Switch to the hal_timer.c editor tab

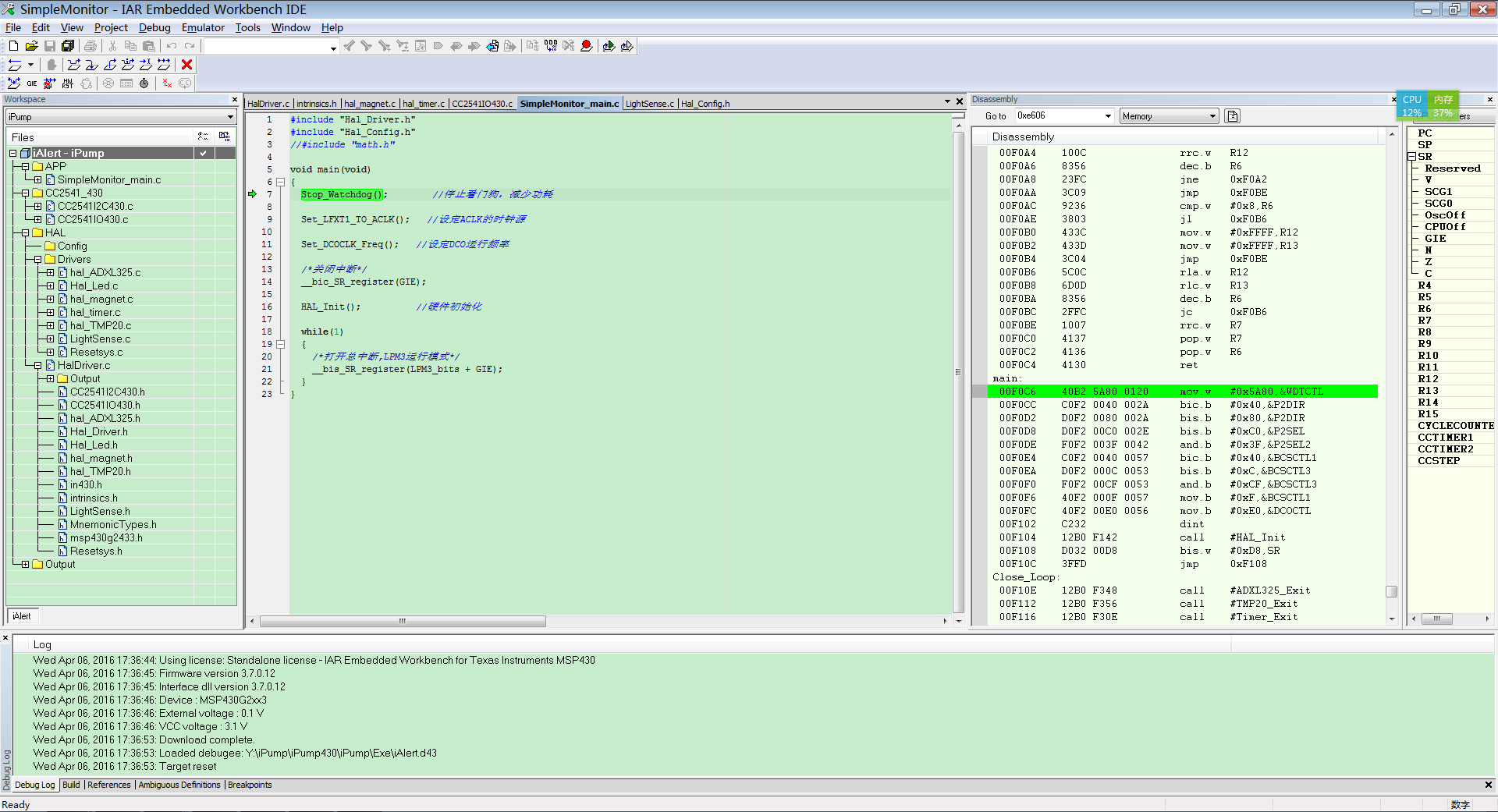pyautogui.click(x=423, y=104)
